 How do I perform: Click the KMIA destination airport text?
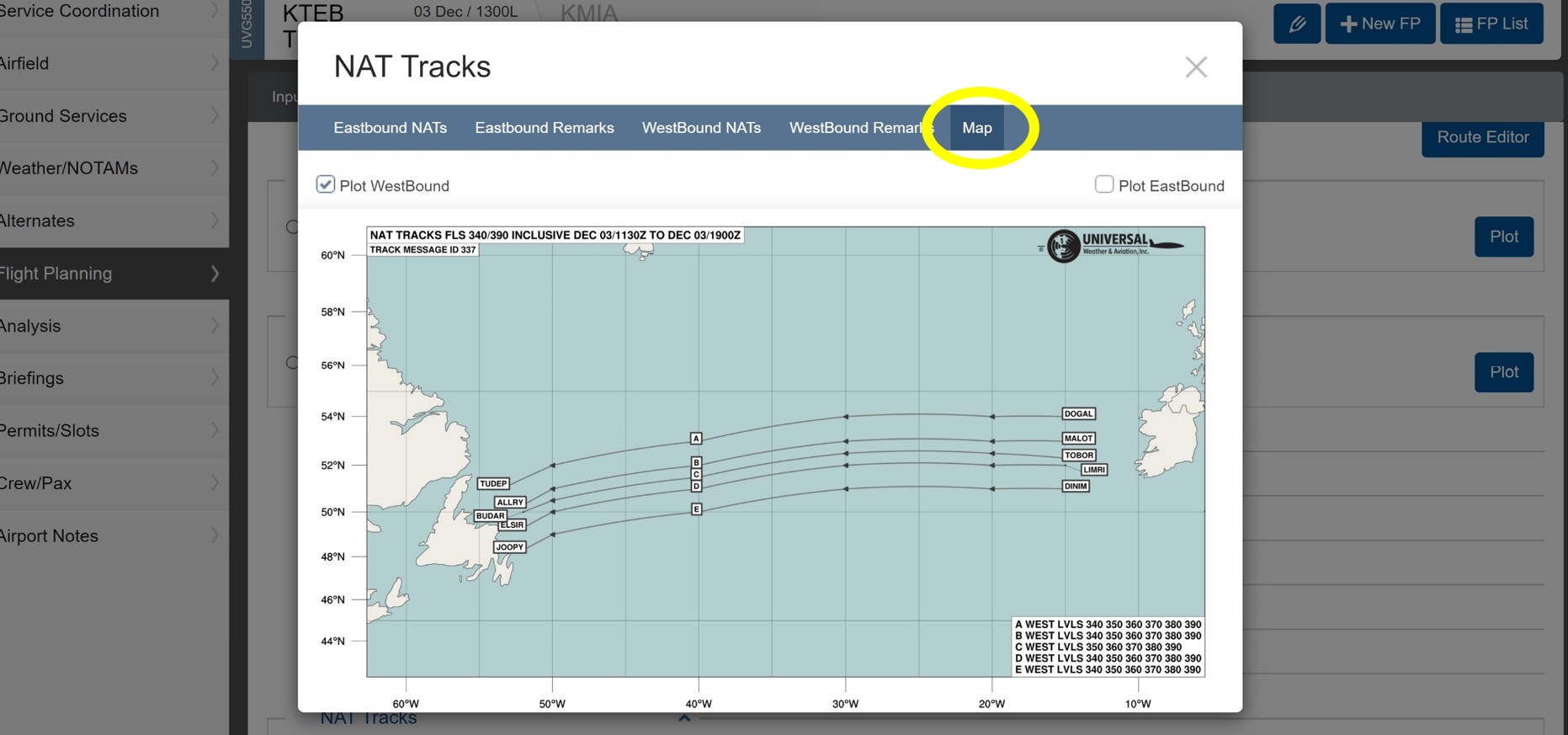[x=589, y=13]
